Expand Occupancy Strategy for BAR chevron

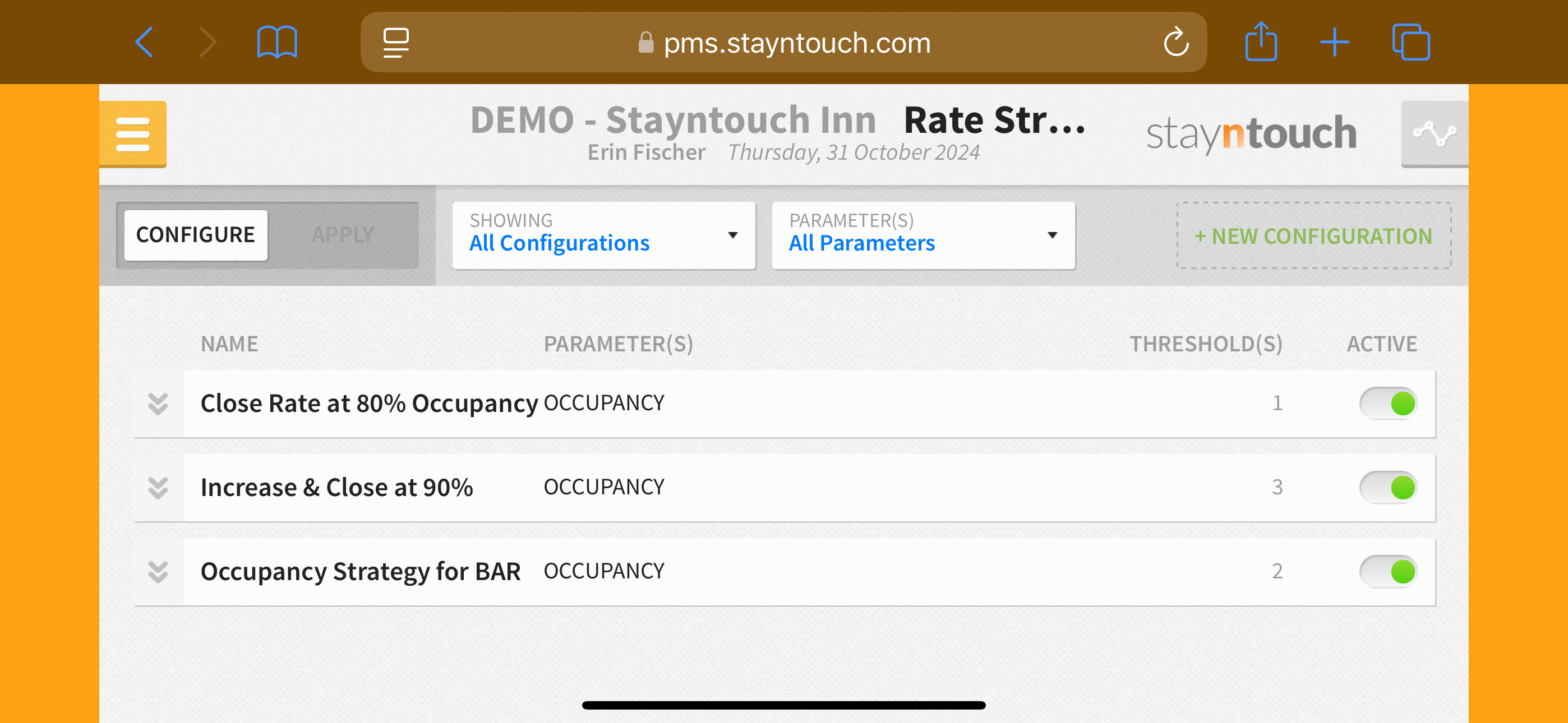coord(158,571)
